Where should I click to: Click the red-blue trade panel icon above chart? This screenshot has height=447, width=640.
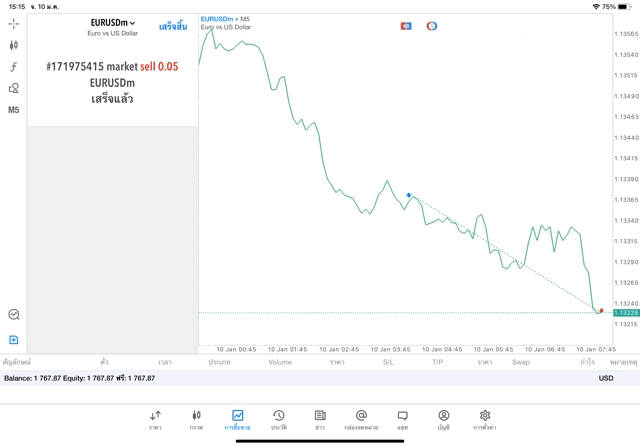click(406, 25)
